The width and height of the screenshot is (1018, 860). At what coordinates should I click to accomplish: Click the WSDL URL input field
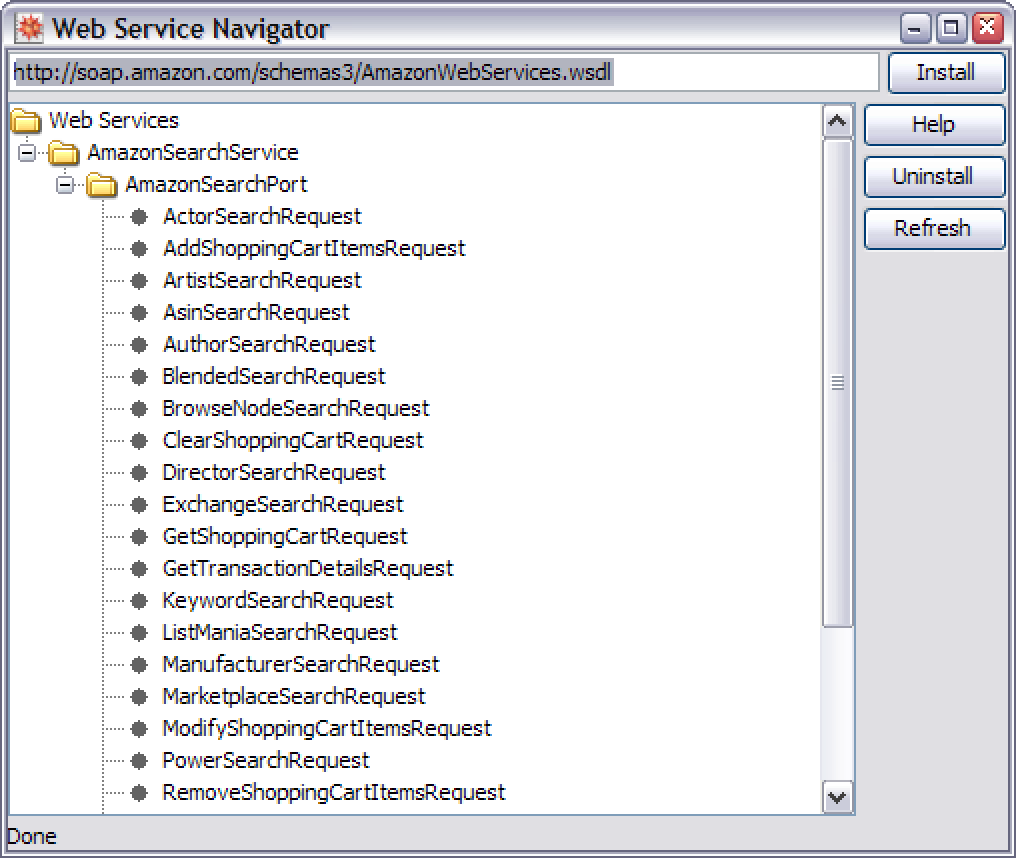coord(445,73)
